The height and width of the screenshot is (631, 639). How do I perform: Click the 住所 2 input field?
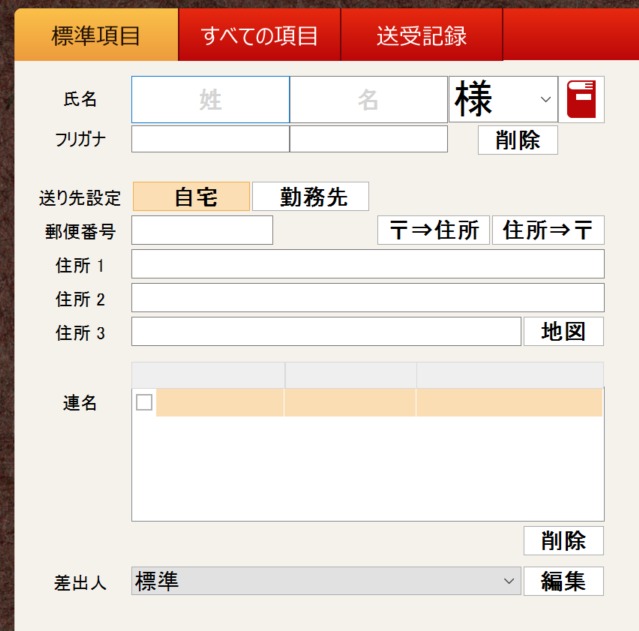tap(368, 298)
